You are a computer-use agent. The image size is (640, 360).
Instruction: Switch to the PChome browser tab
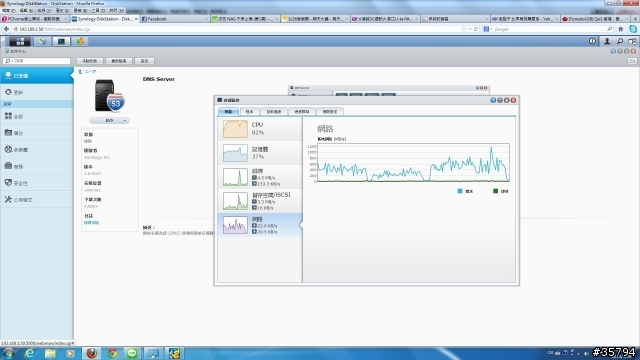coord(35,19)
